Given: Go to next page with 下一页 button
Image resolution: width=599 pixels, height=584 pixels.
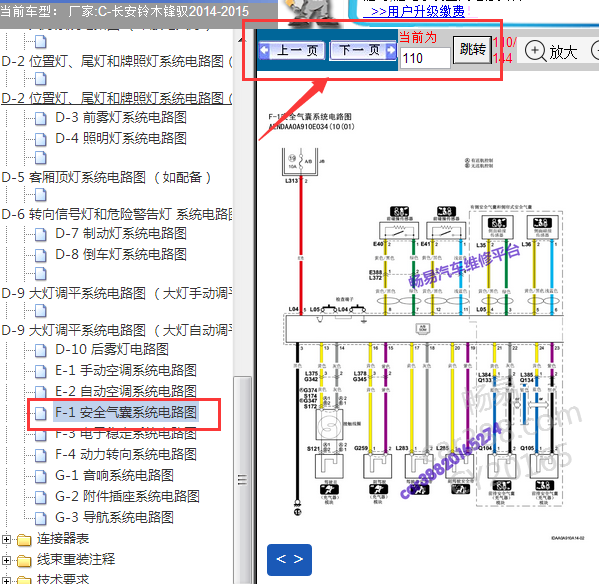Looking at the screenshot, I should click(363, 50).
